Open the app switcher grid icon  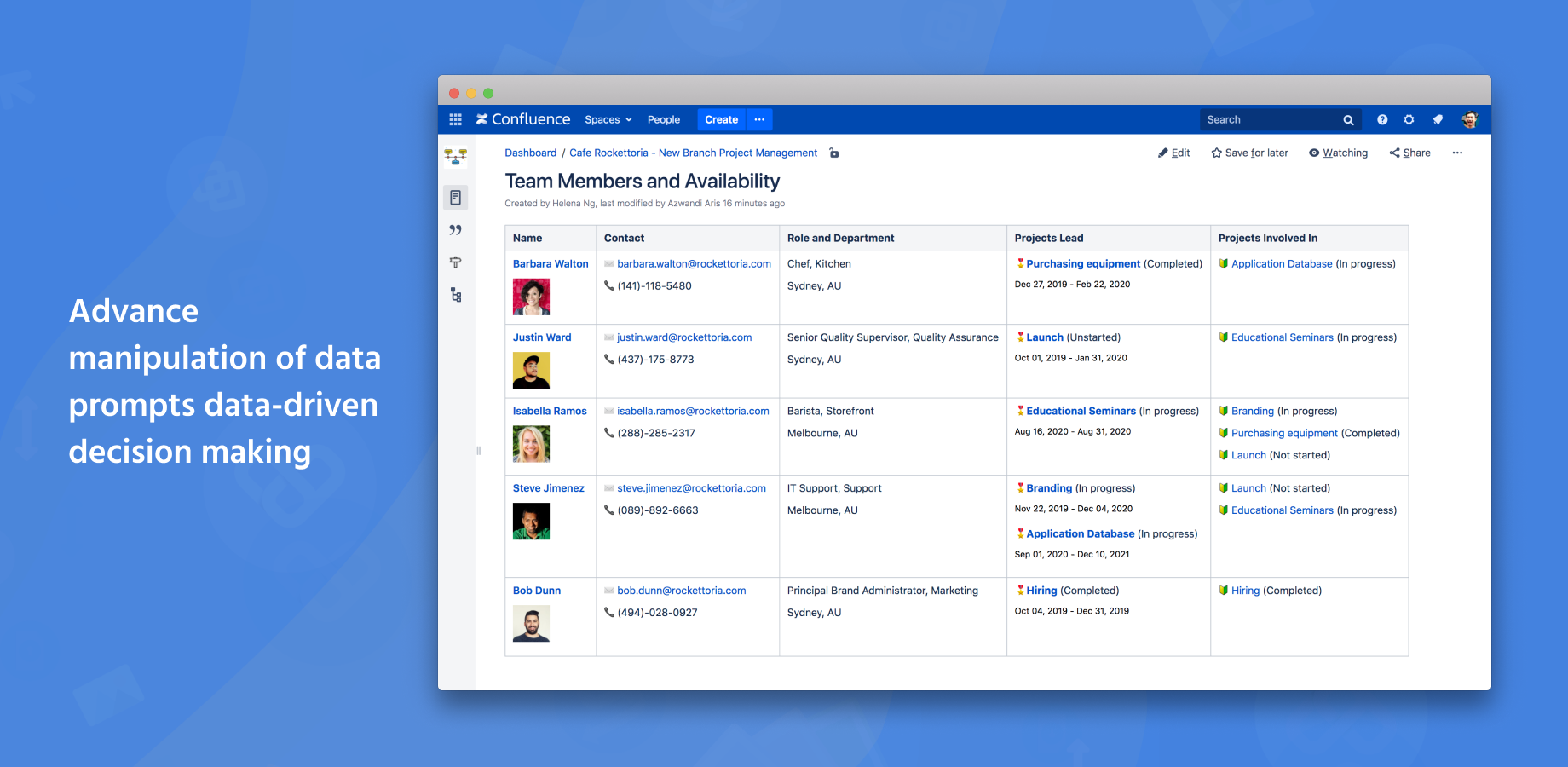click(455, 119)
